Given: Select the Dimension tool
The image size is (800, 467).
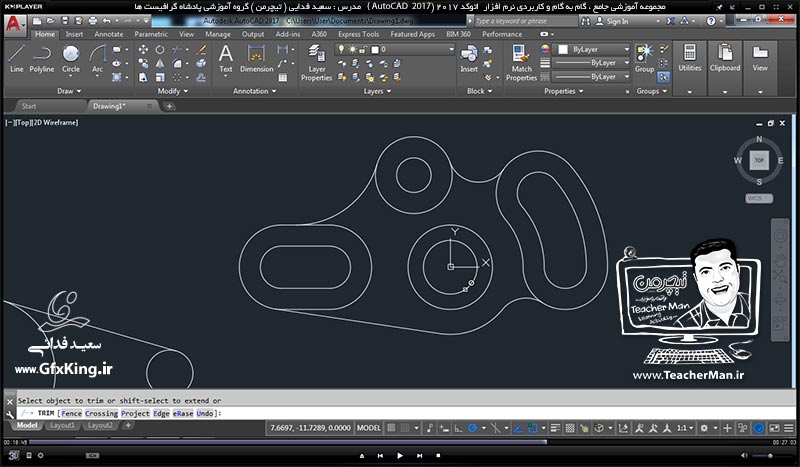Looking at the screenshot, I should pos(257,58).
